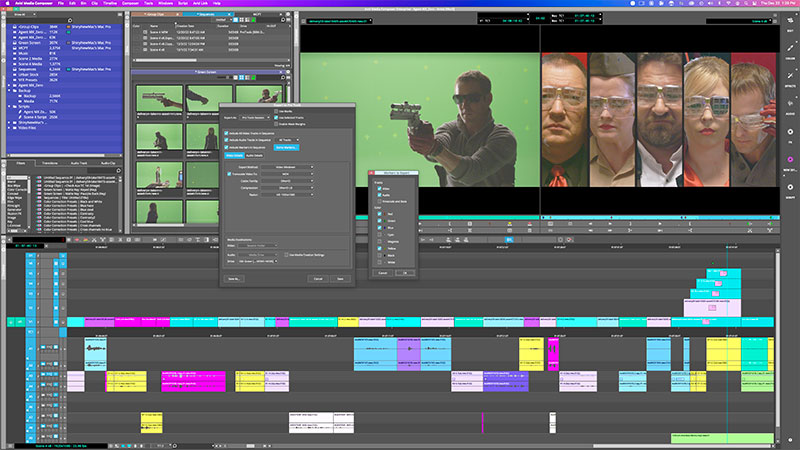Click the effect palette search icon

coord(118,170)
